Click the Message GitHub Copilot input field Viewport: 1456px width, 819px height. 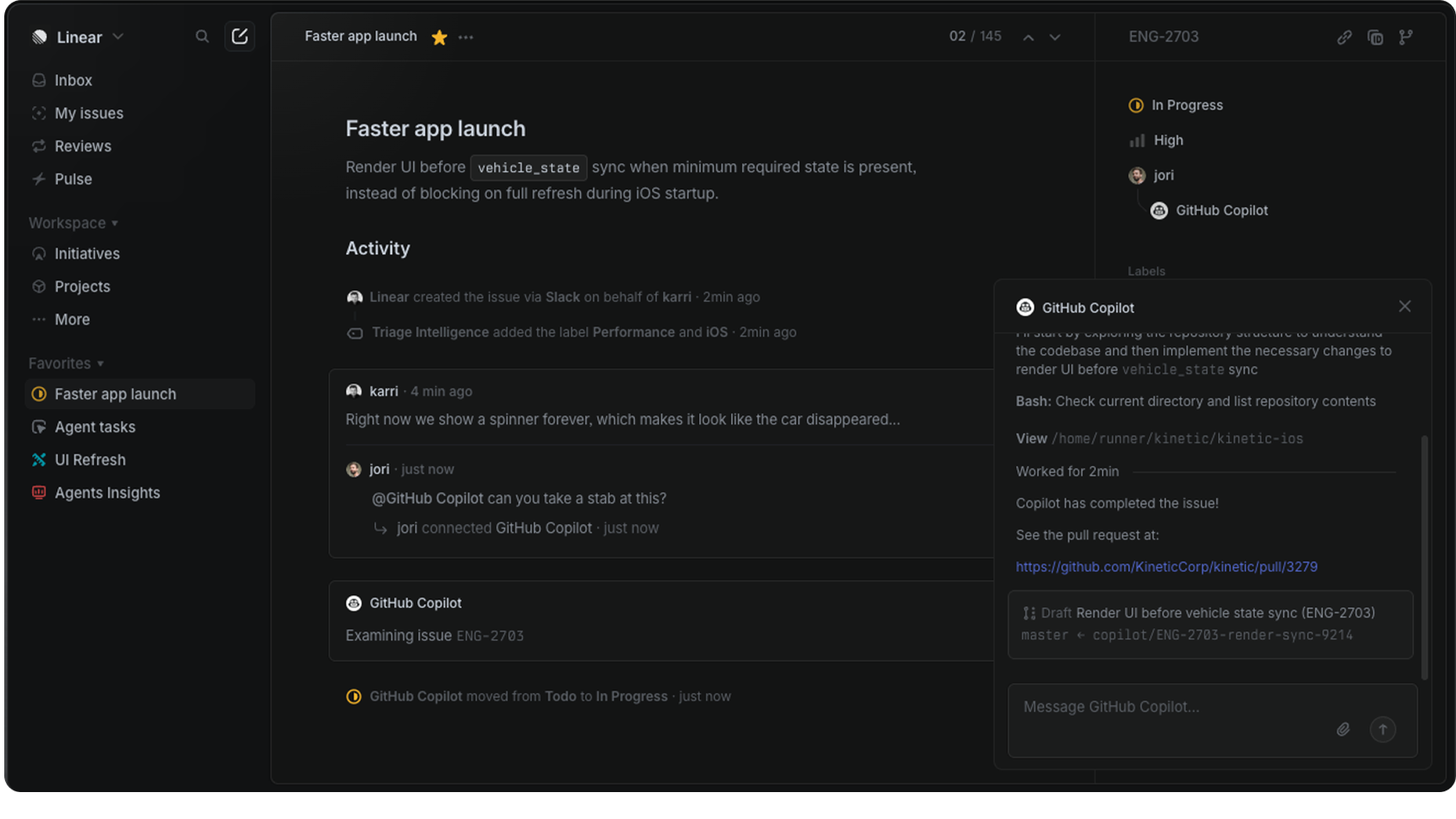click(x=1169, y=707)
